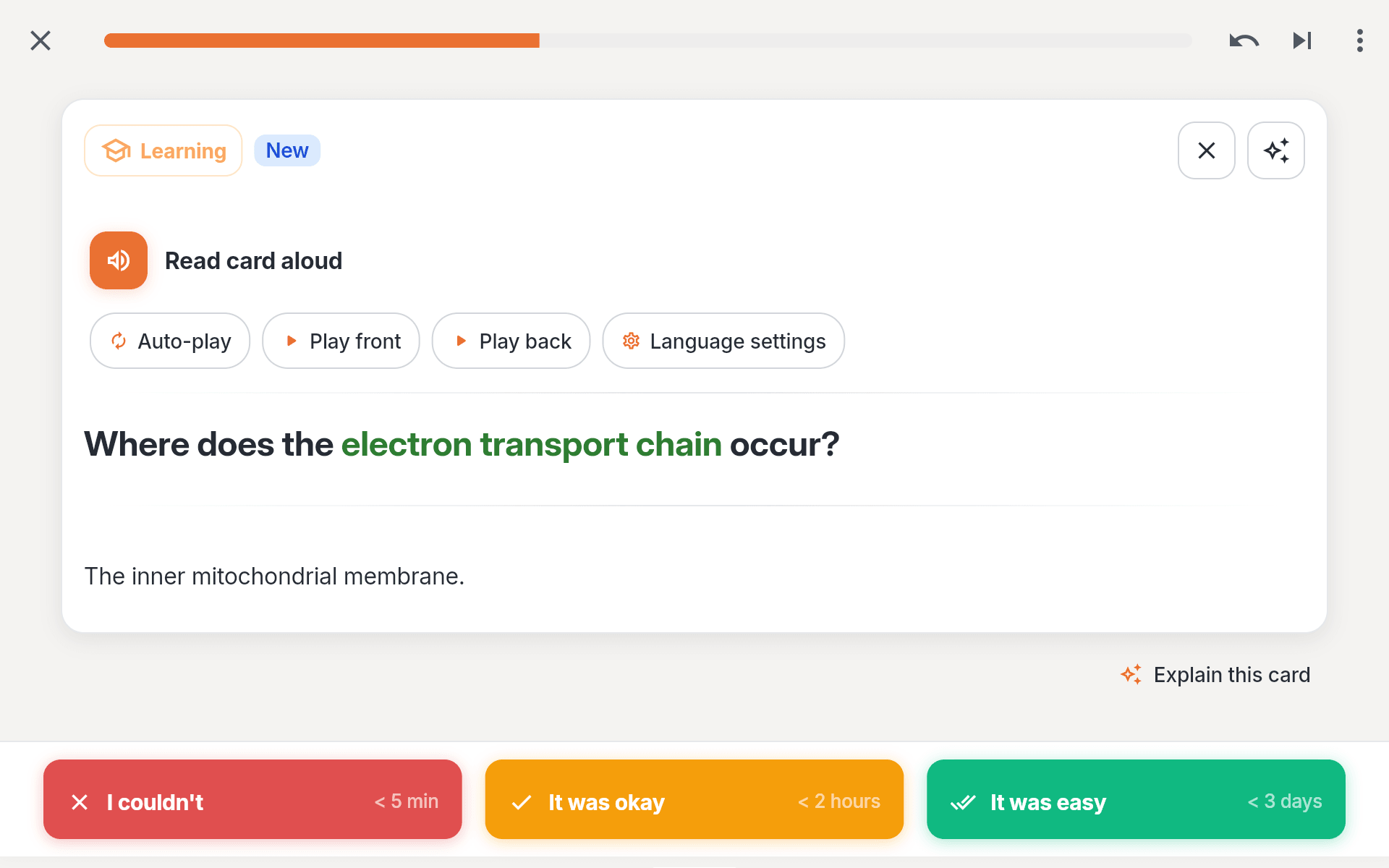Image resolution: width=1389 pixels, height=868 pixels.
Task: Select the answer text about mitochondrial membrane
Action: 274,576
